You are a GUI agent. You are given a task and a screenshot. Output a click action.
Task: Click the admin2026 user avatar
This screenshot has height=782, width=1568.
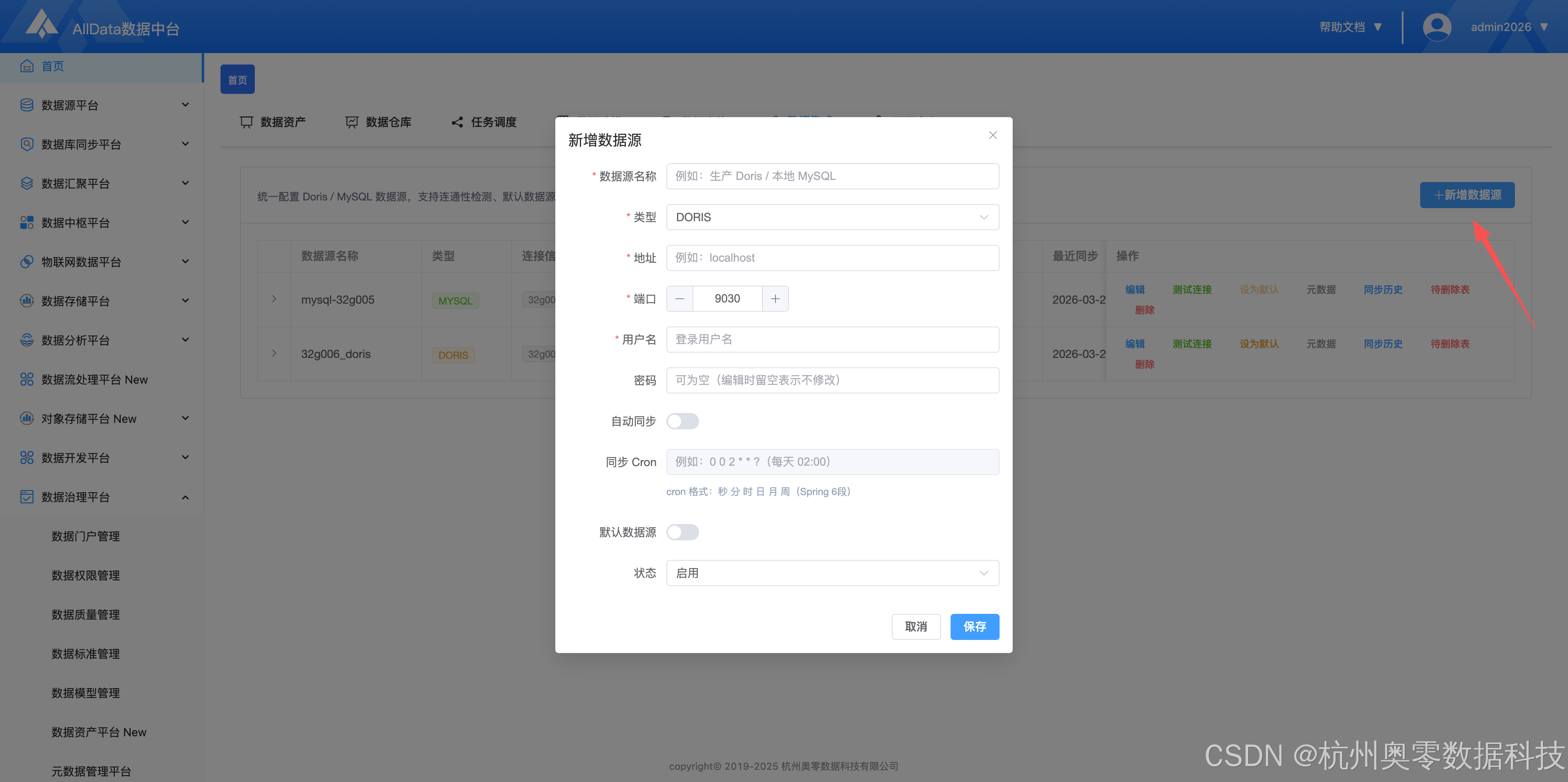[x=1437, y=27]
